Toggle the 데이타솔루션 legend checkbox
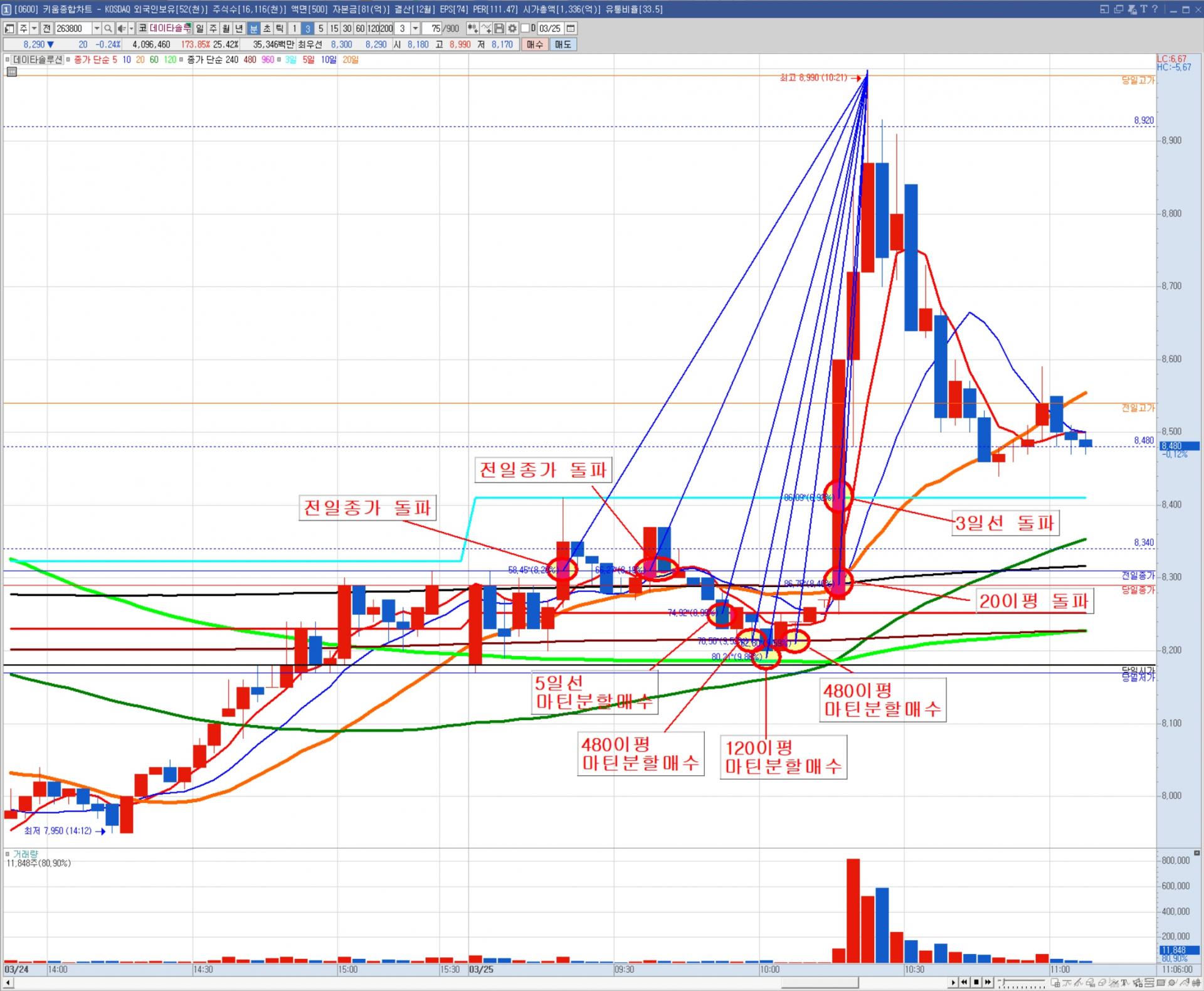1204x991 pixels. 8,60
